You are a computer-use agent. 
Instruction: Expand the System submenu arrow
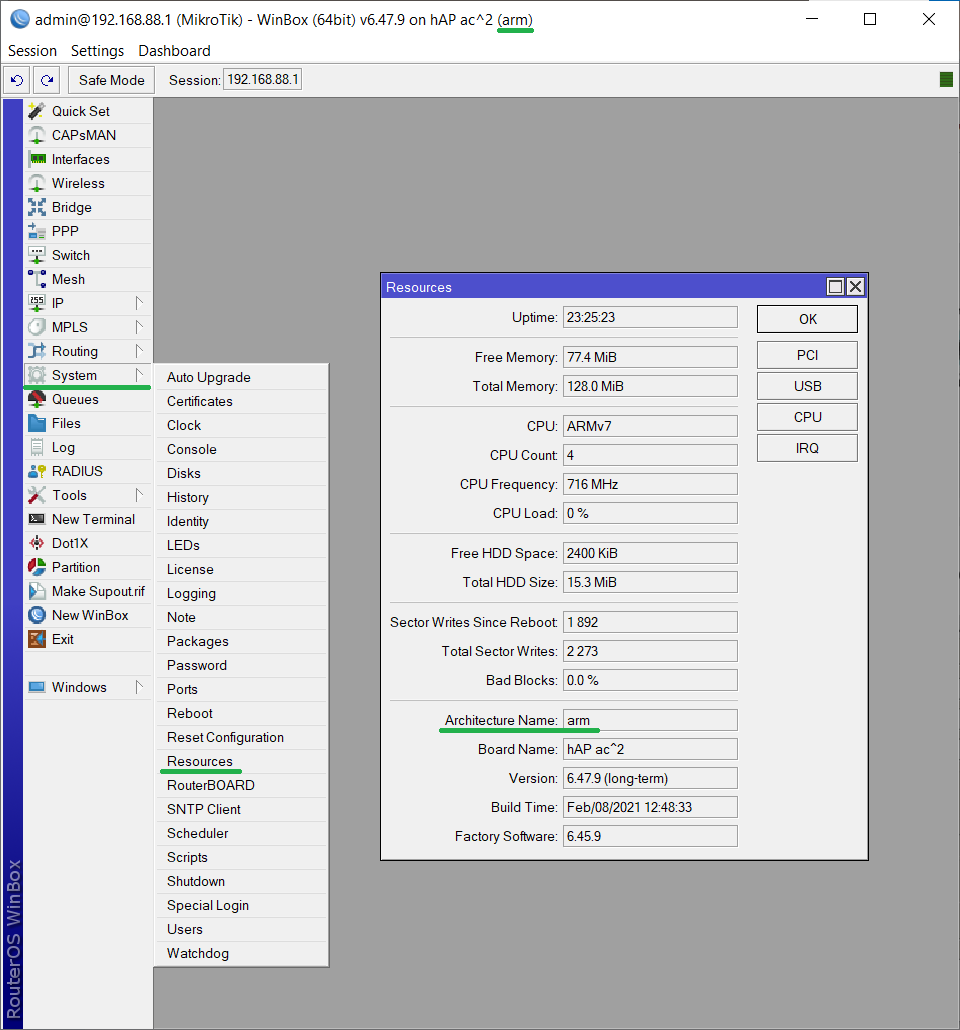tap(139, 375)
